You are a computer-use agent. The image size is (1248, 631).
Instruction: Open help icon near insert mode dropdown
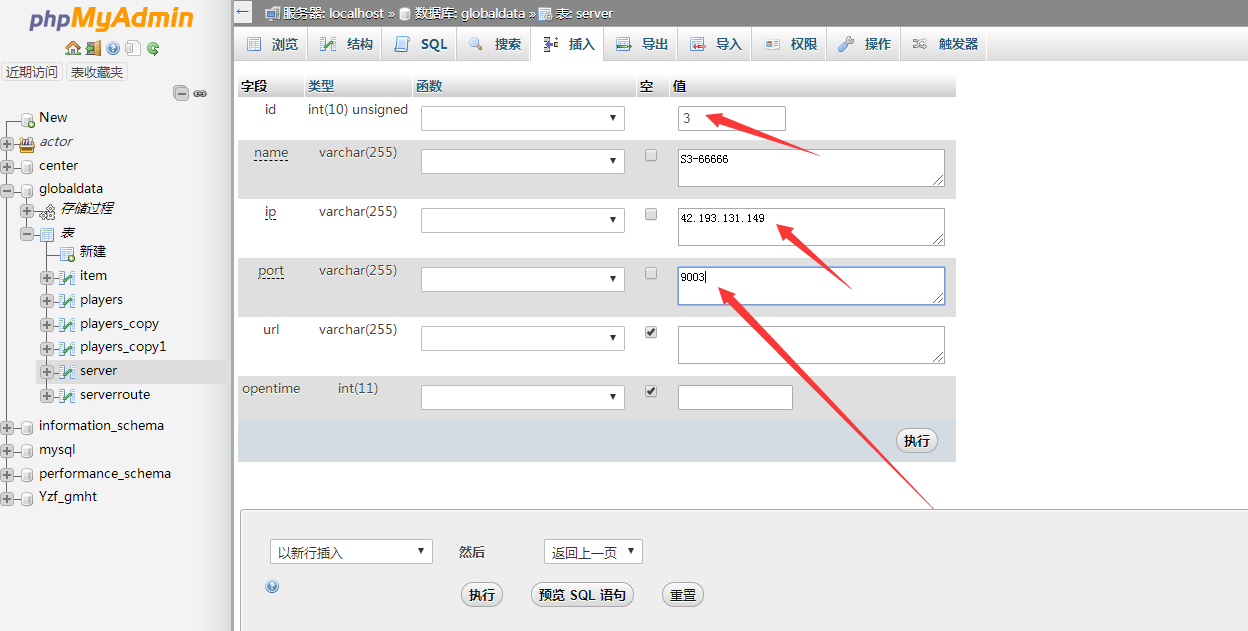[272, 587]
